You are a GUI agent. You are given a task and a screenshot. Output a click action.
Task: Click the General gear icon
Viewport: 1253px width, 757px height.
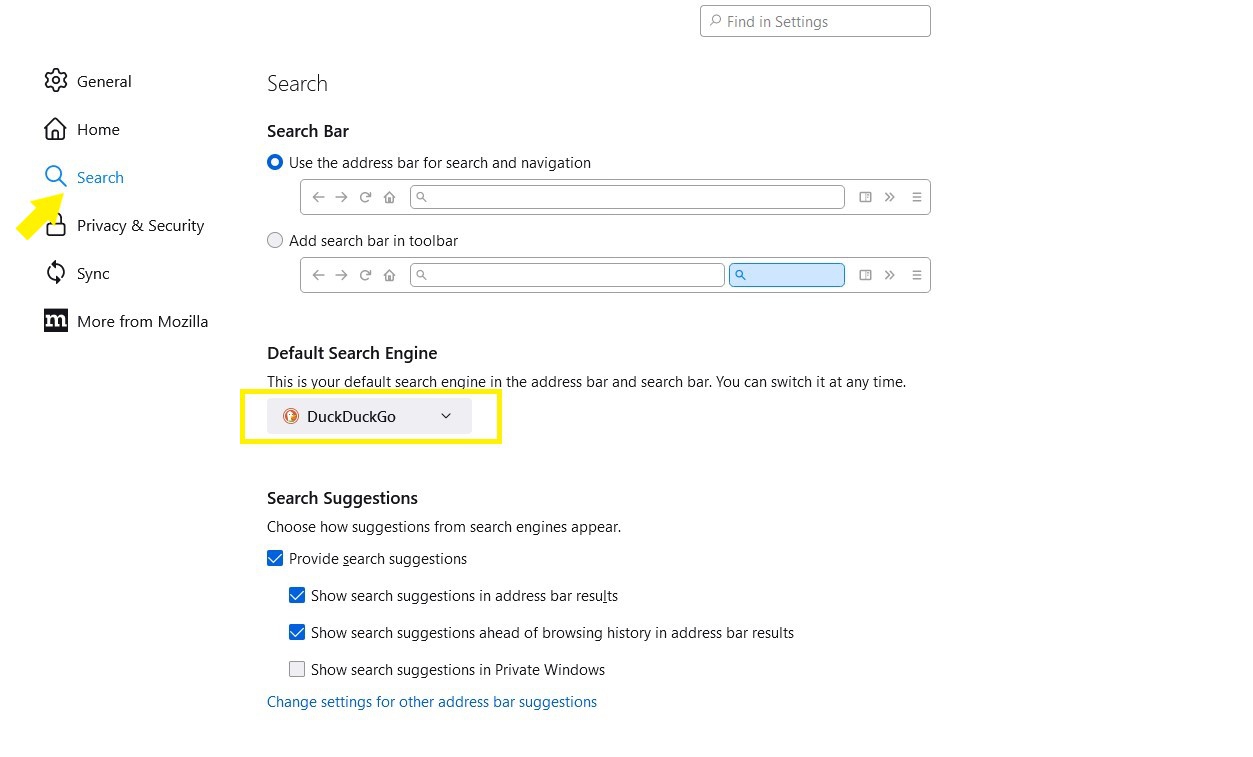pyautogui.click(x=56, y=81)
